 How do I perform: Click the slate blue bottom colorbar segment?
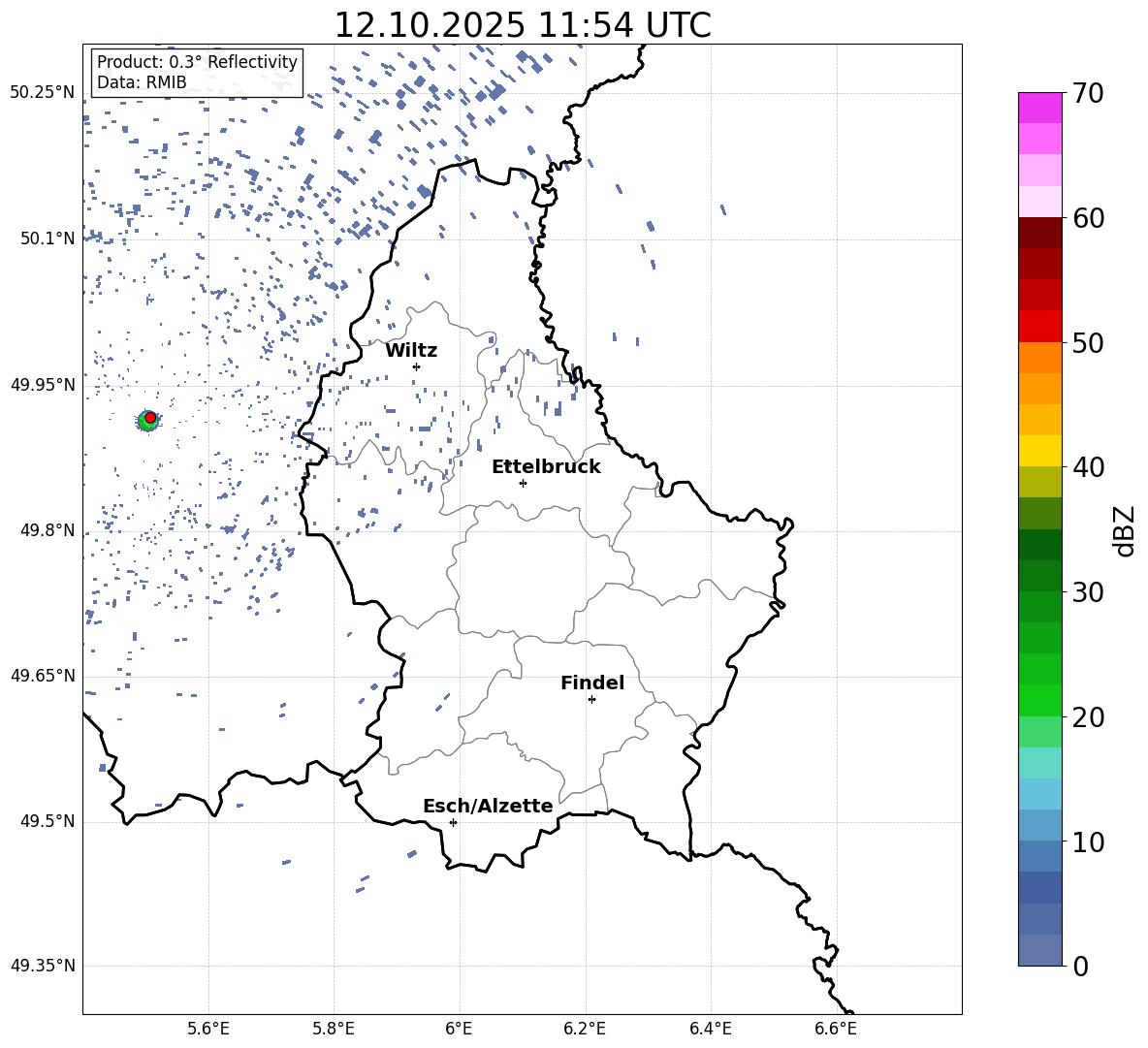(x=1040, y=950)
